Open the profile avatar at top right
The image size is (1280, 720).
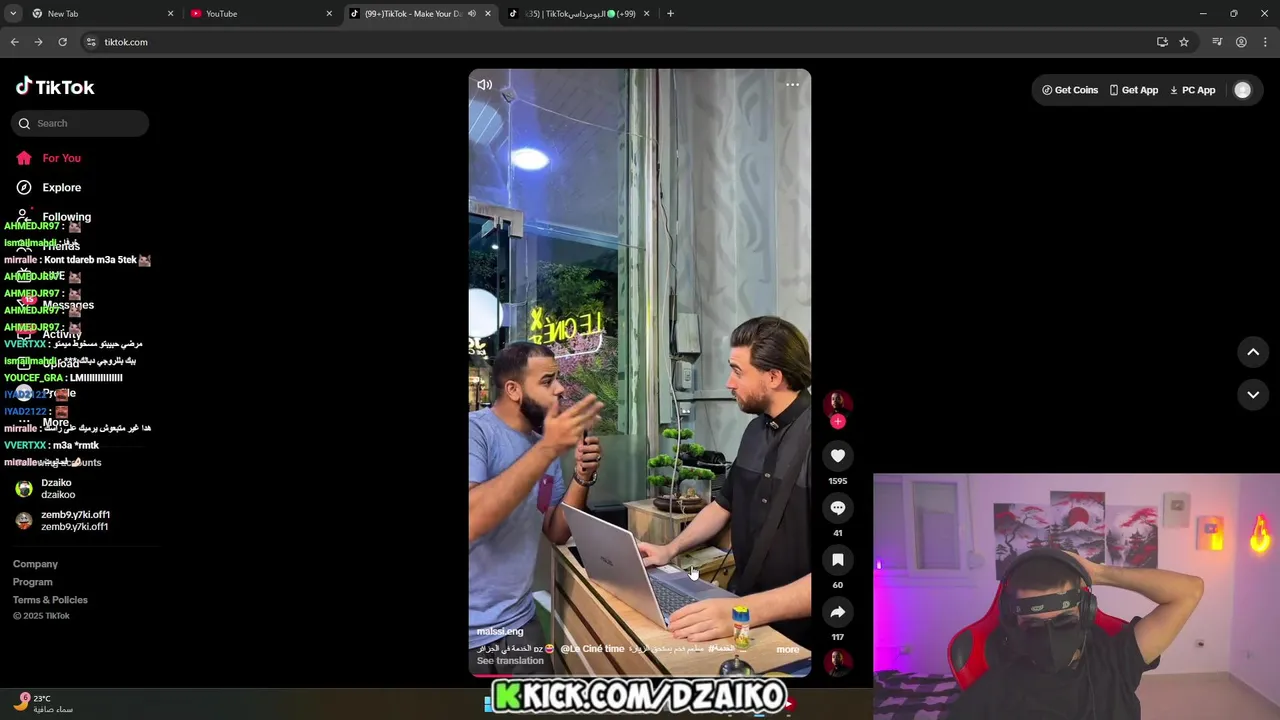tap(1243, 90)
